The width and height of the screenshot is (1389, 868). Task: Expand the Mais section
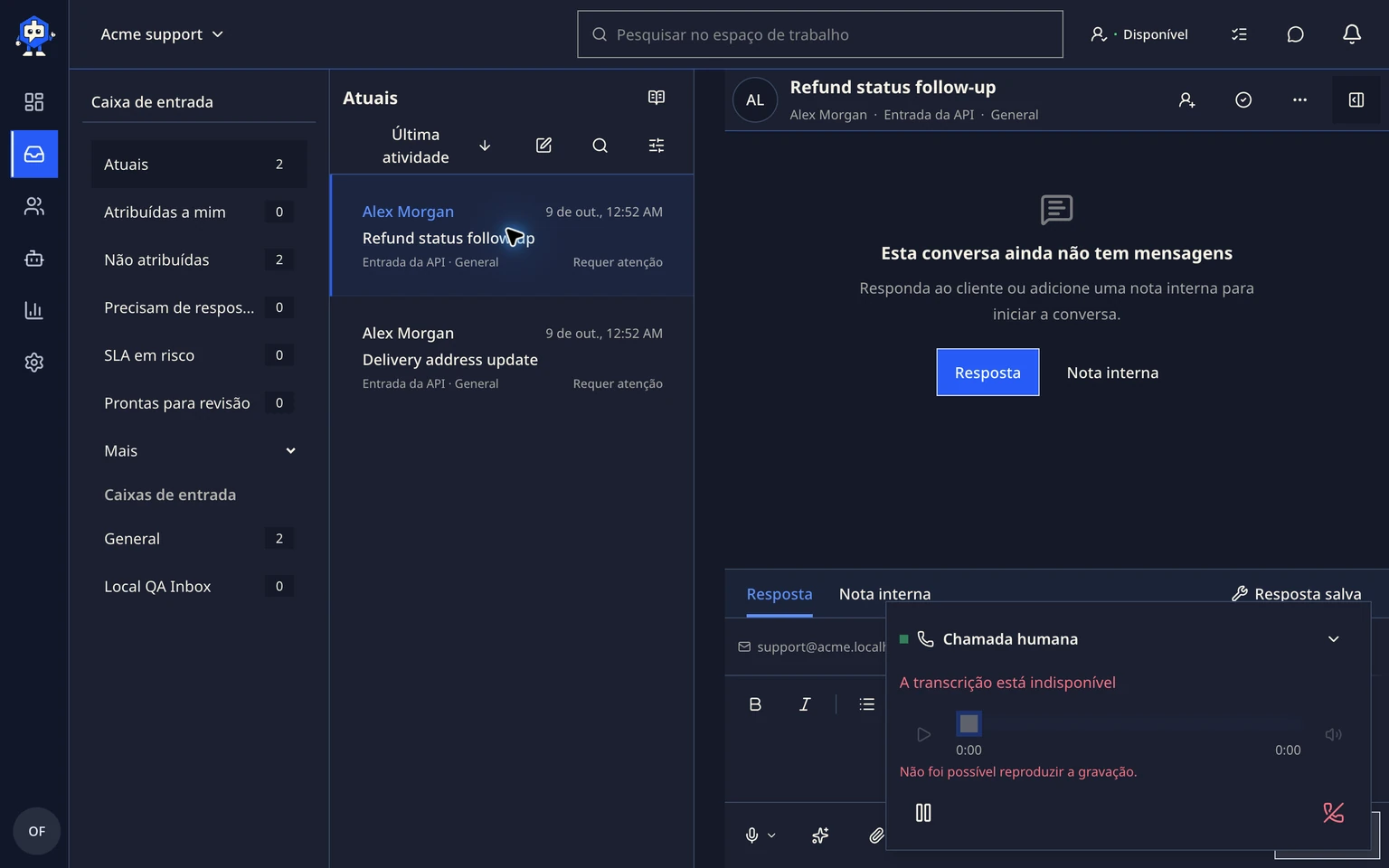(x=199, y=451)
